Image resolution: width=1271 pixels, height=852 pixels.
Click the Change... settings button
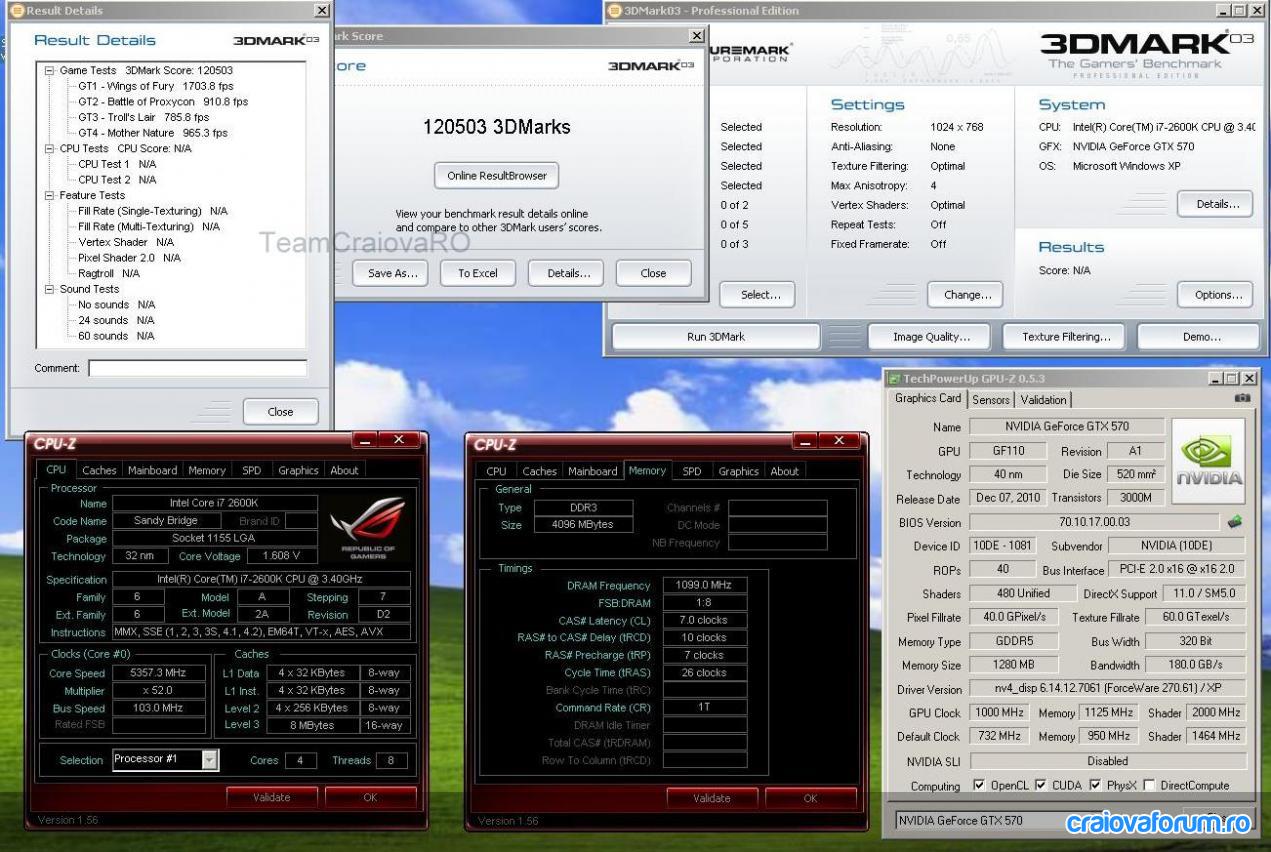tap(967, 295)
